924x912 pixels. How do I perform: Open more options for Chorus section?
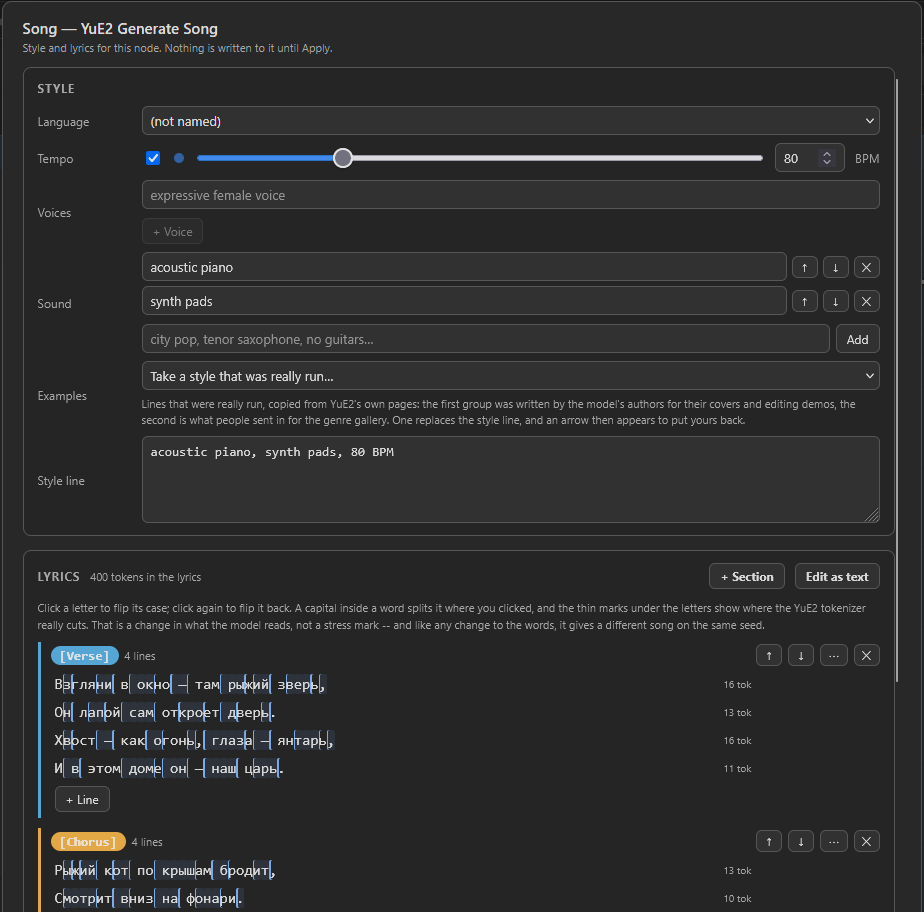coord(834,841)
